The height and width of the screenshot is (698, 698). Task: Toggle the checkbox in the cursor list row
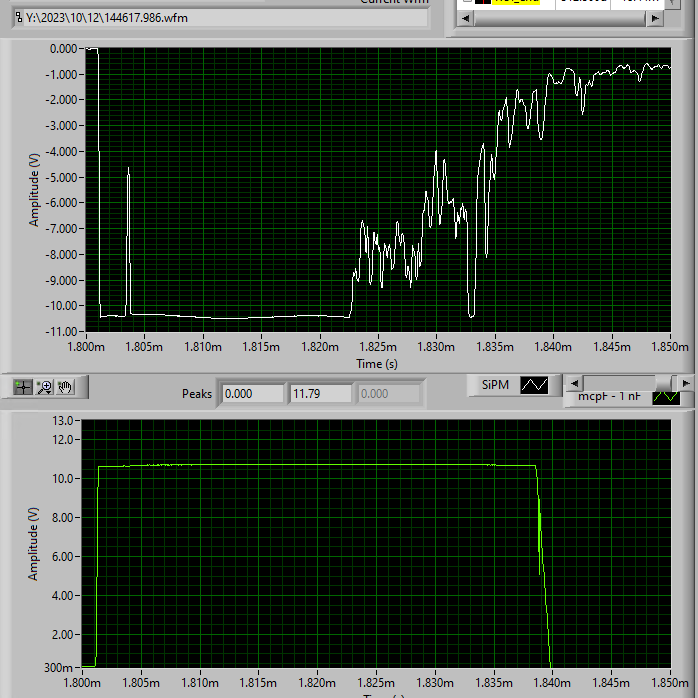[x=467, y=1]
